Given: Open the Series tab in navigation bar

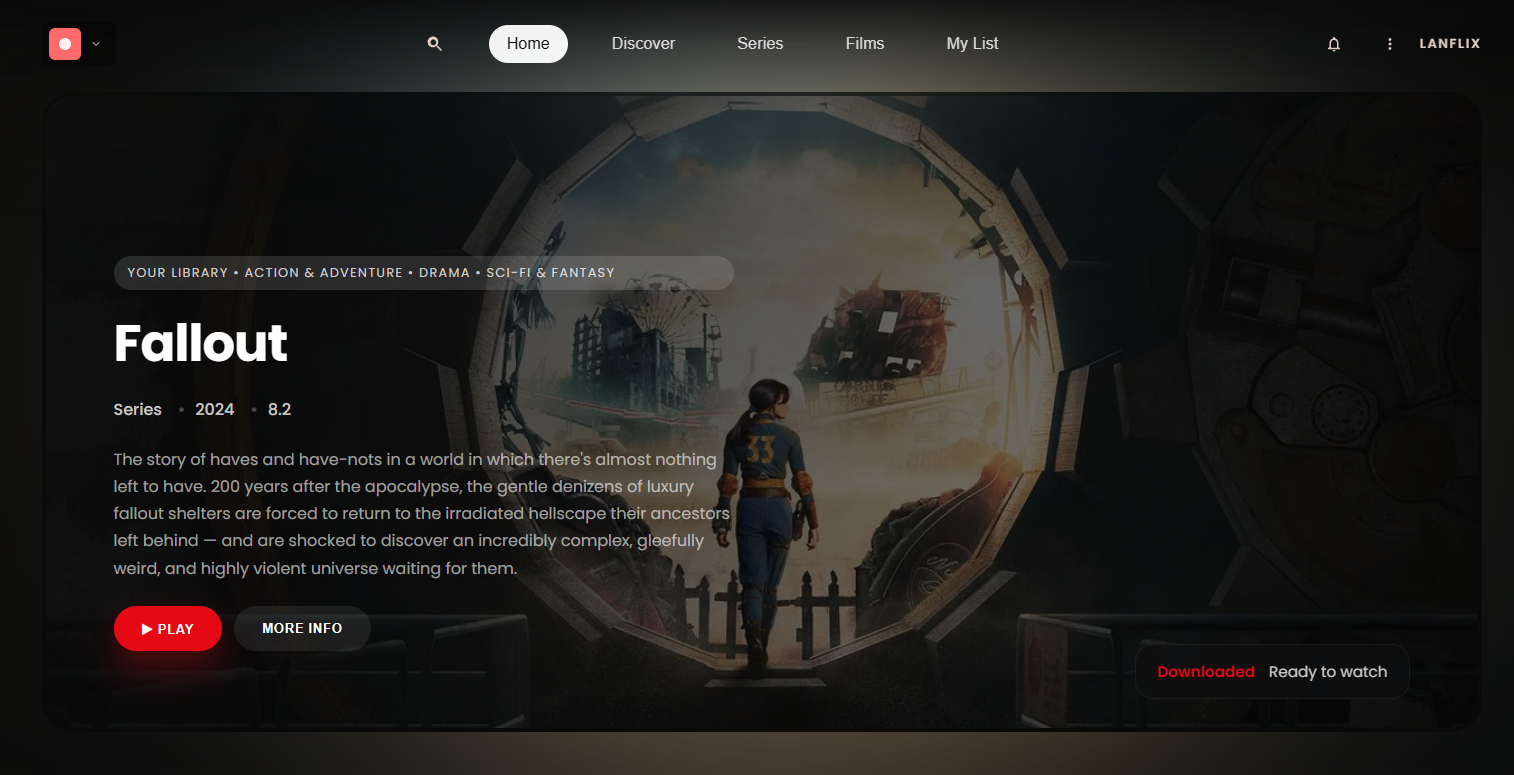Looking at the screenshot, I should click(760, 44).
